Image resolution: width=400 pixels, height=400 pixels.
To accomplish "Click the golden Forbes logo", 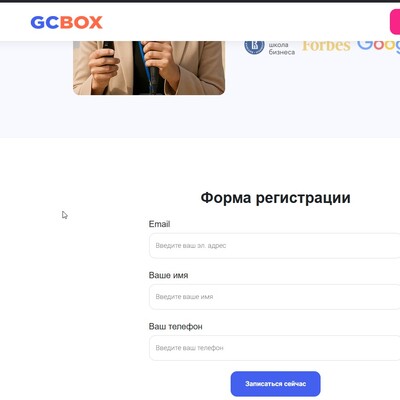I will pos(326,46).
